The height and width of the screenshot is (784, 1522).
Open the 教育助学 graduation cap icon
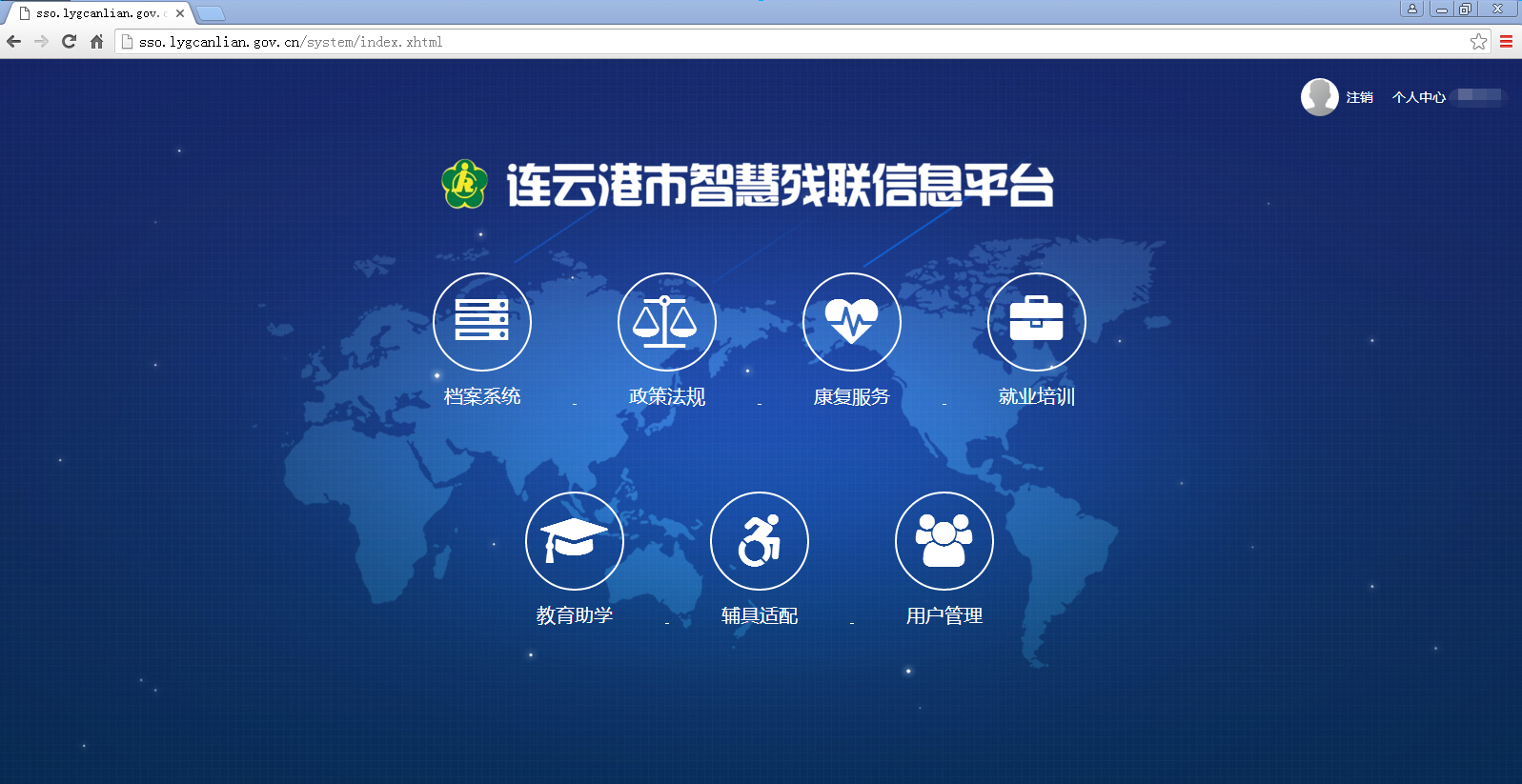click(574, 541)
